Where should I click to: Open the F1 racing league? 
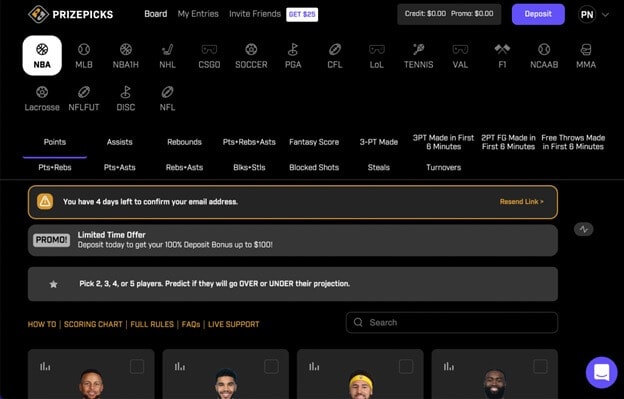[x=502, y=56]
